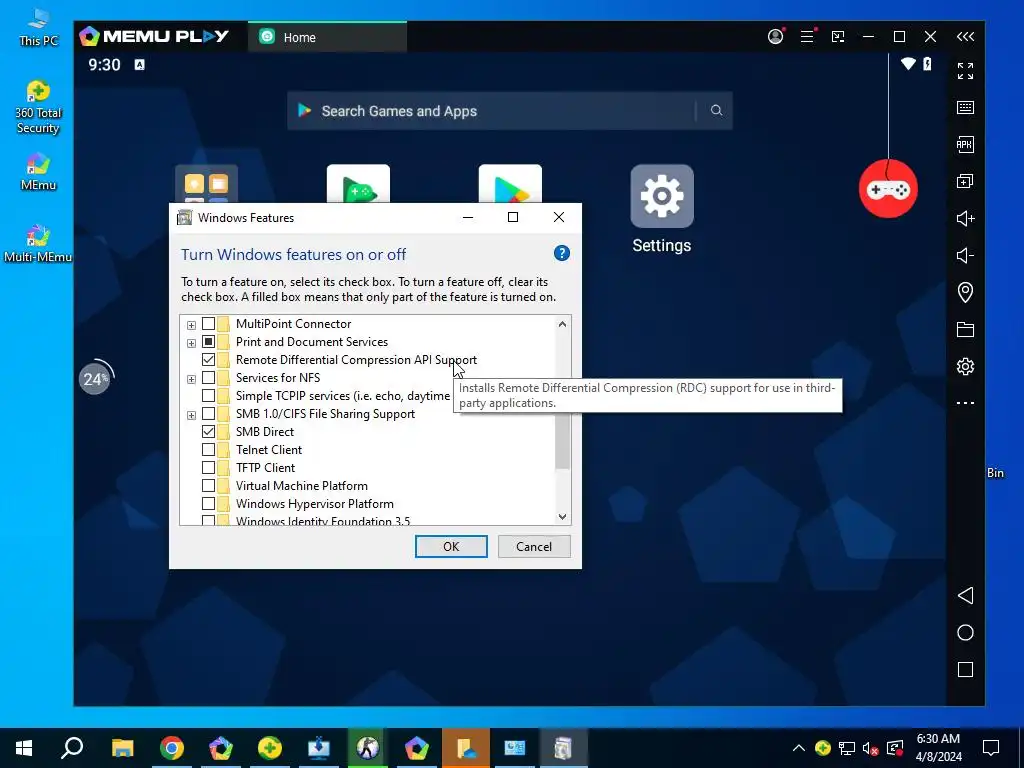This screenshot has width=1024, height=768.
Task: Open the 360 Total Security desktop shortcut
Action: click(38, 108)
